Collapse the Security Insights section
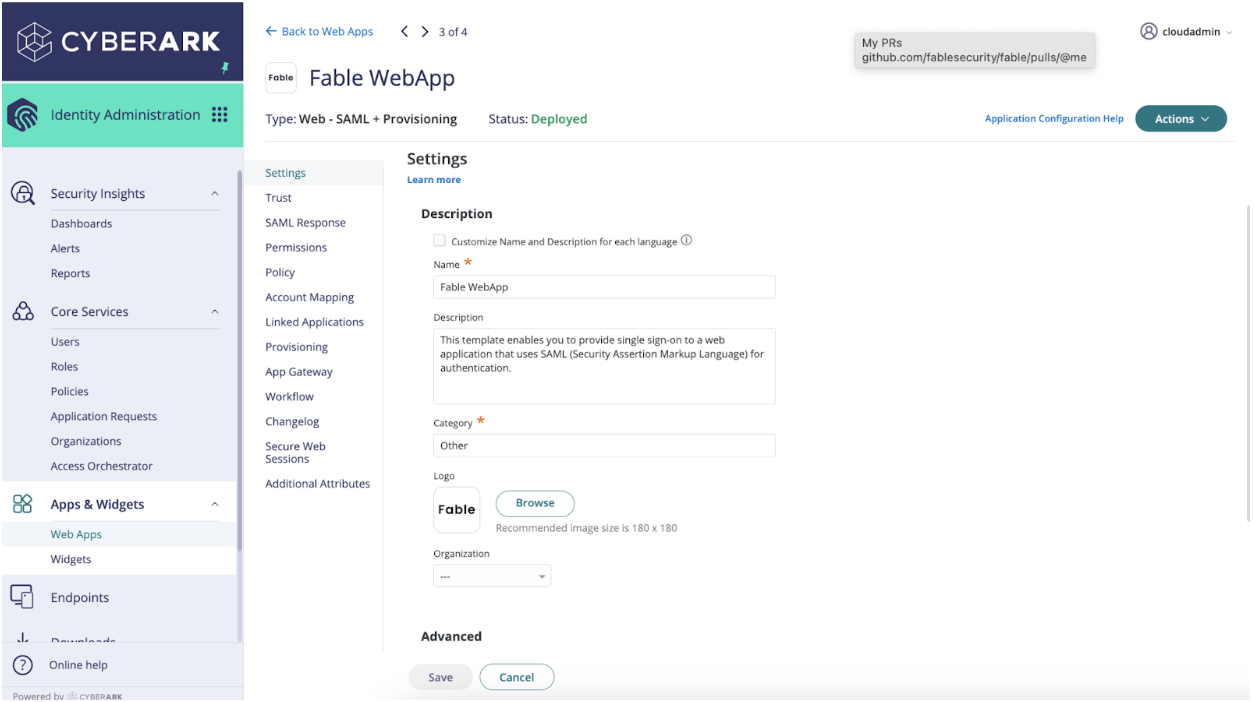 [x=214, y=194]
